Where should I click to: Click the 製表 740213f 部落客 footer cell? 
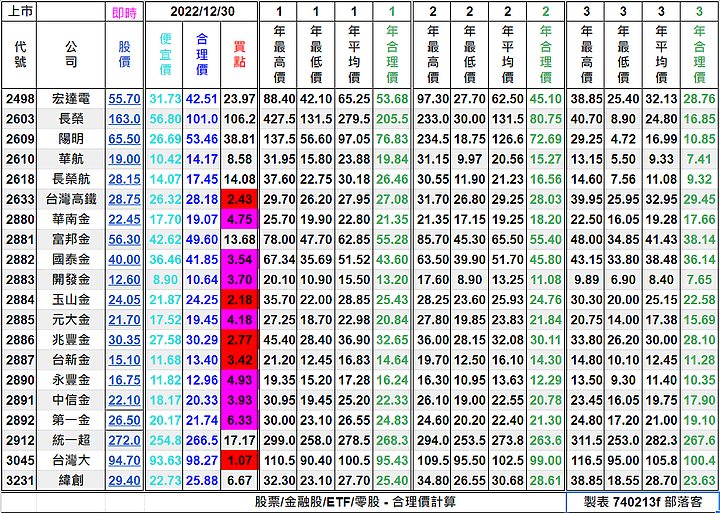pos(643,502)
